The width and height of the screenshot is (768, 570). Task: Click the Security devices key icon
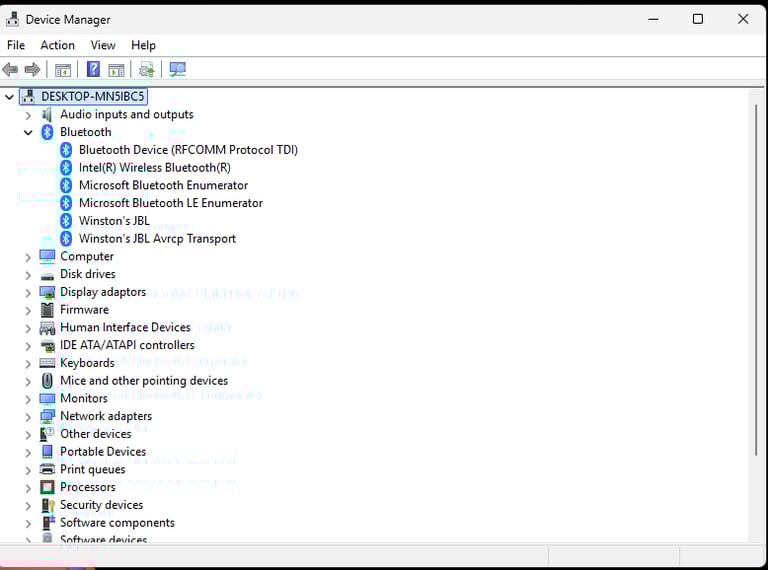pyautogui.click(x=48, y=505)
